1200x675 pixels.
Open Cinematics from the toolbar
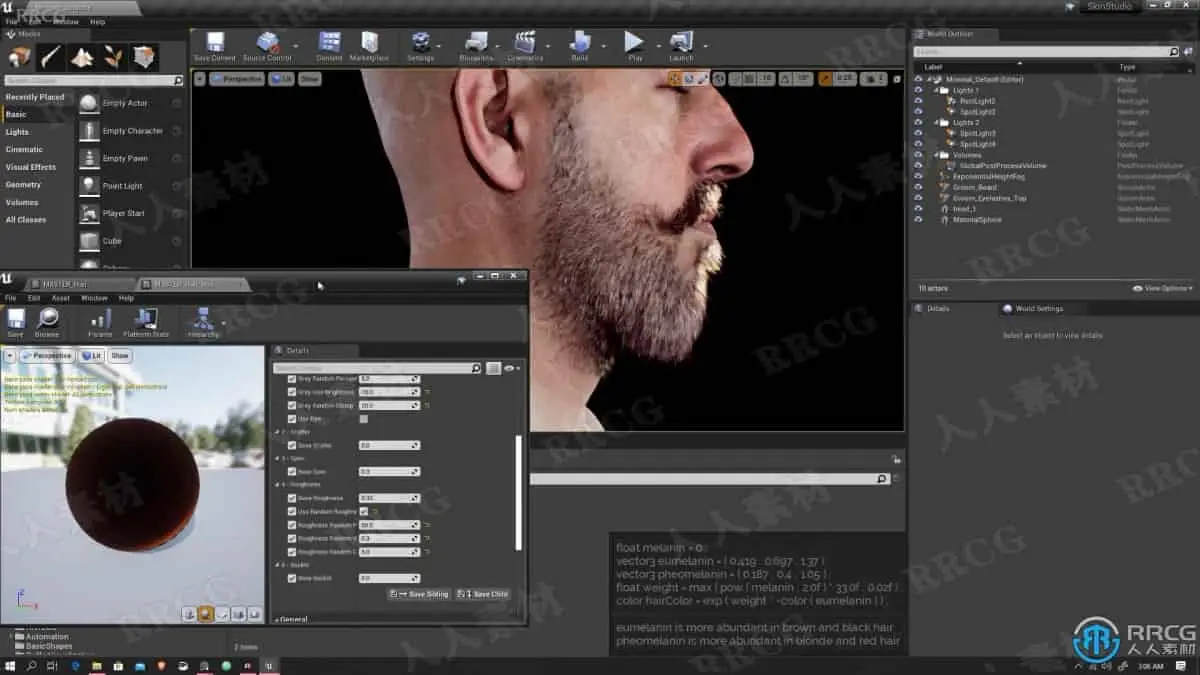[x=524, y=44]
